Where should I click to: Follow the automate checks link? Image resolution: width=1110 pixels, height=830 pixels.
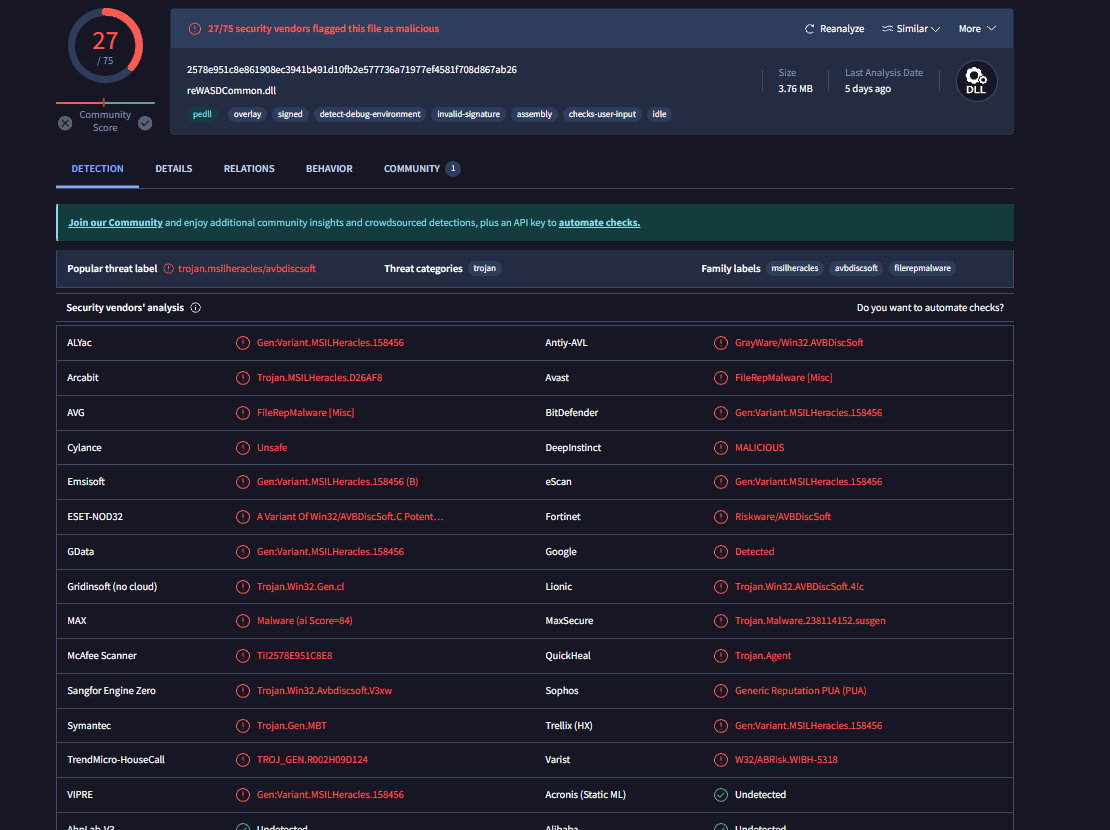pyautogui.click(x=599, y=222)
